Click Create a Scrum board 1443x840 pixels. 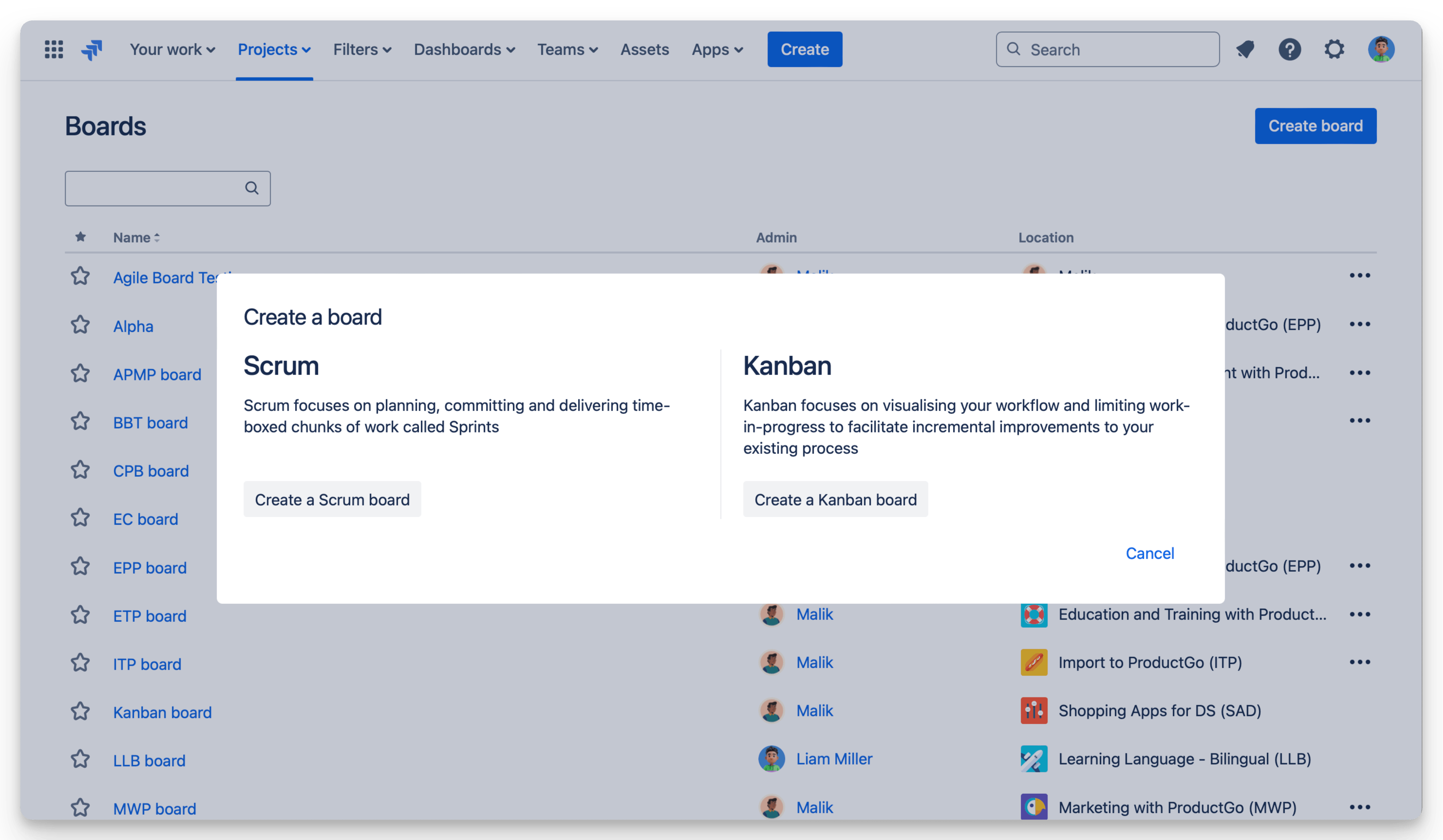click(332, 499)
